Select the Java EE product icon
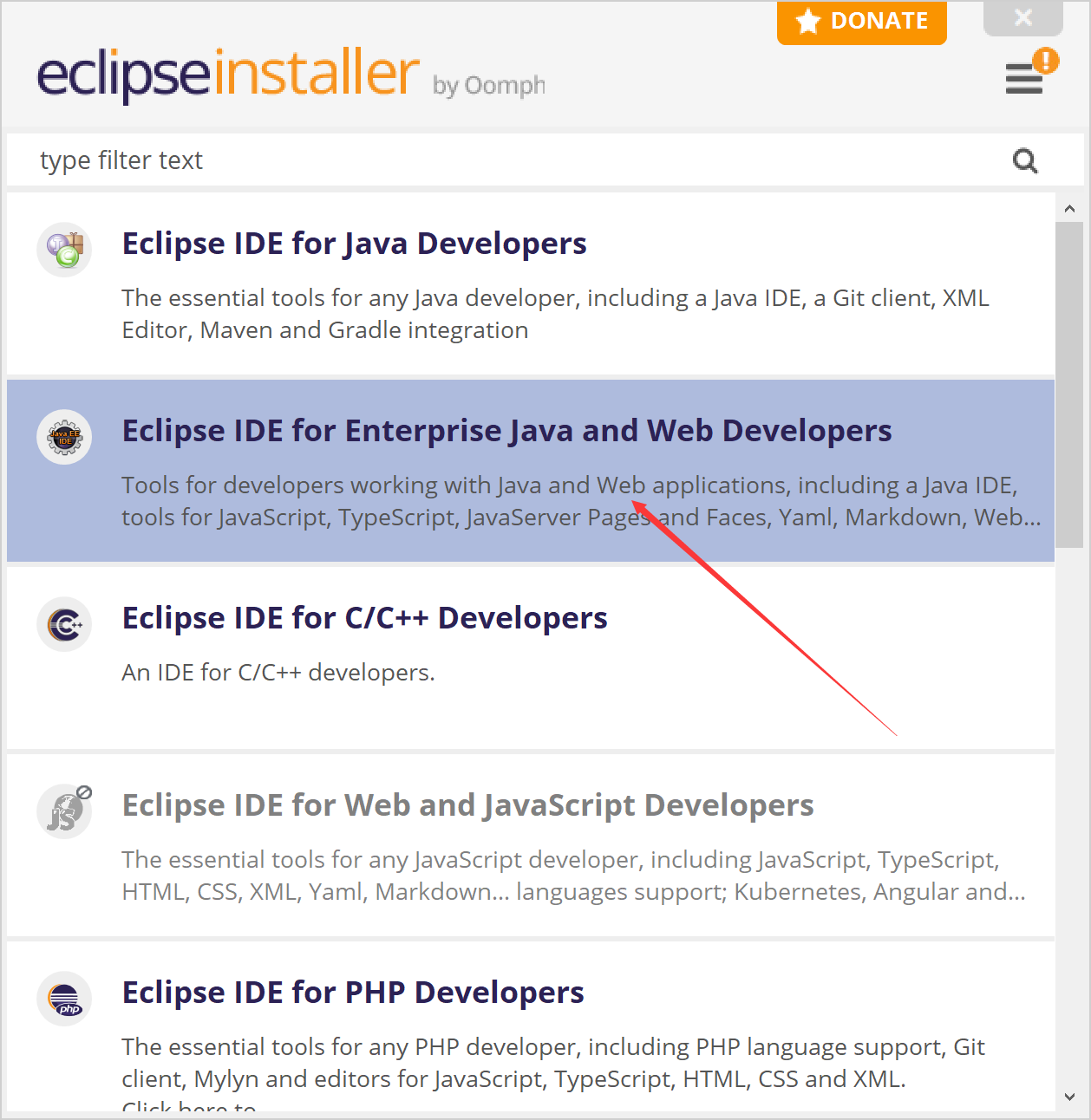 (63, 437)
